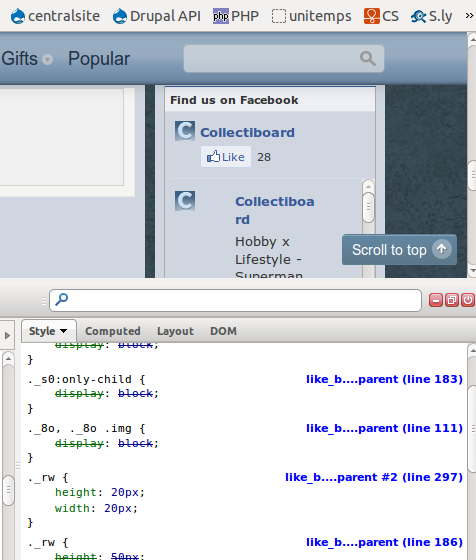The width and height of the screenshot is (476, 560).
Task: Open the unitemps bookmark
Action: [311, 16]
